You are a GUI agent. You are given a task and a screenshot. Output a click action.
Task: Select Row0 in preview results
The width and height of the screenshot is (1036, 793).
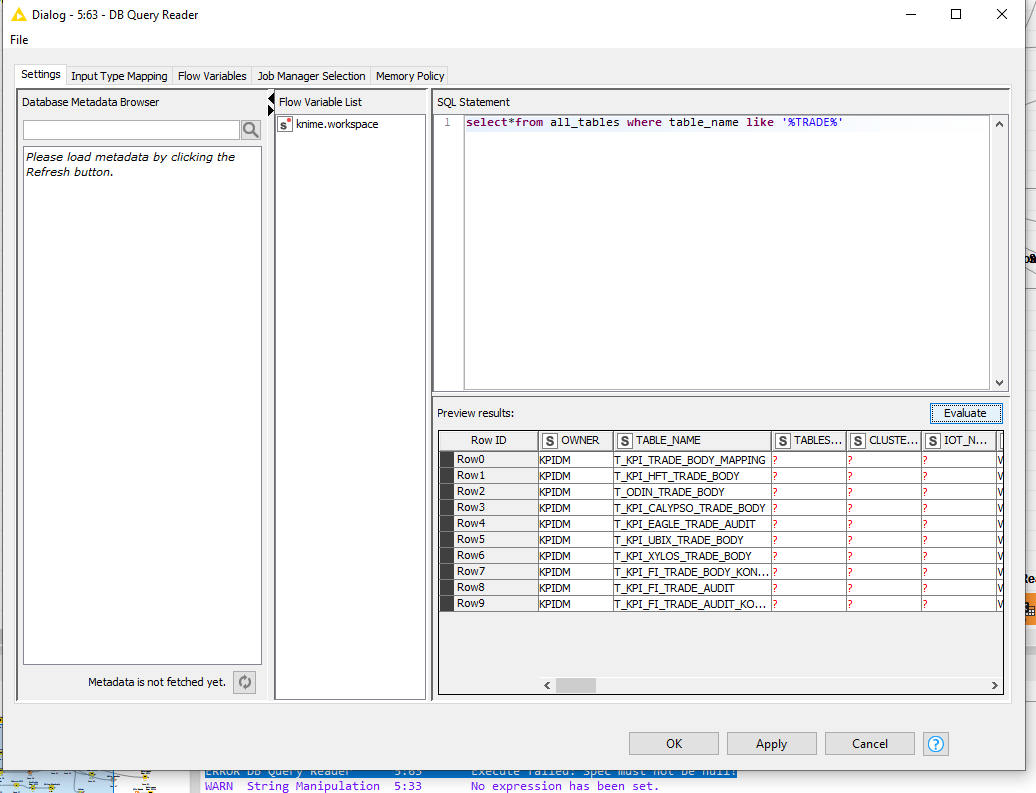[x=489, y=459]
